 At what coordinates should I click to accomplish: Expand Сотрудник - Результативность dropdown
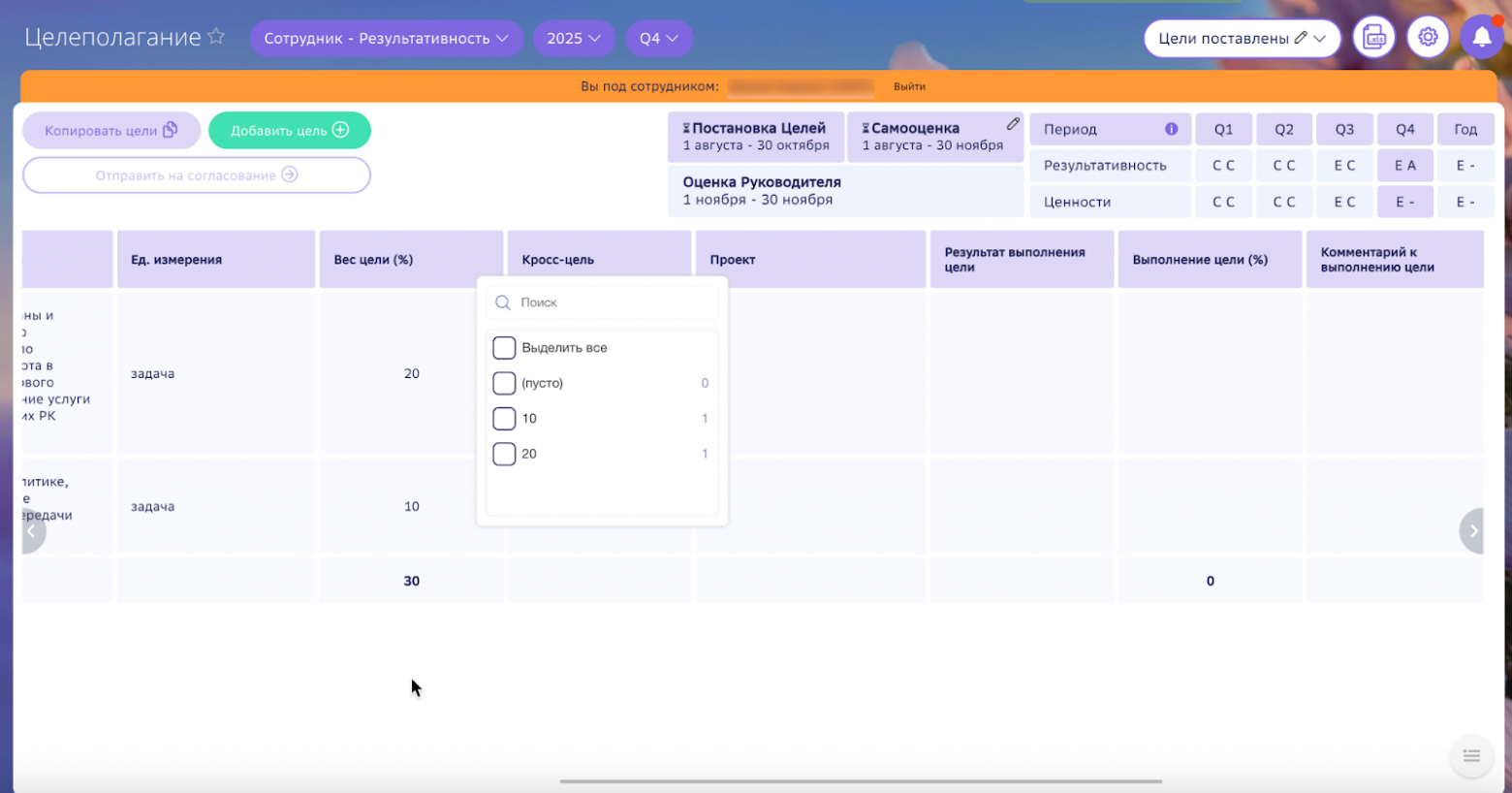(x=386, y=39)
